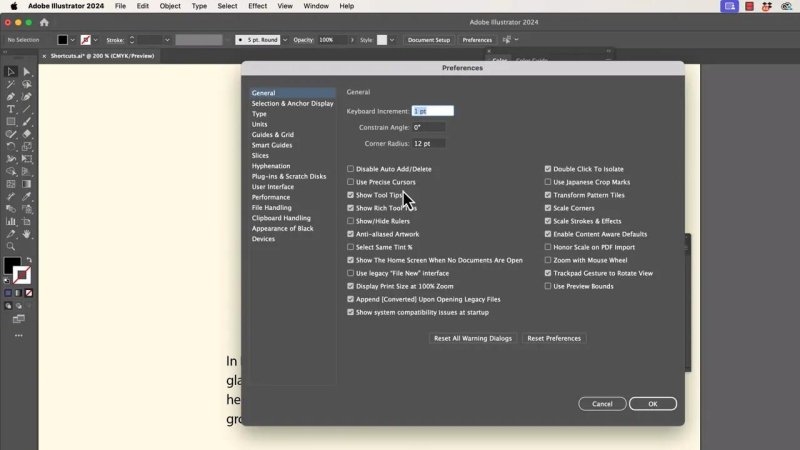The width and height of the screenshot is (800, 450).
Task: Pick the Magic Wand tool
Action: 11,84
